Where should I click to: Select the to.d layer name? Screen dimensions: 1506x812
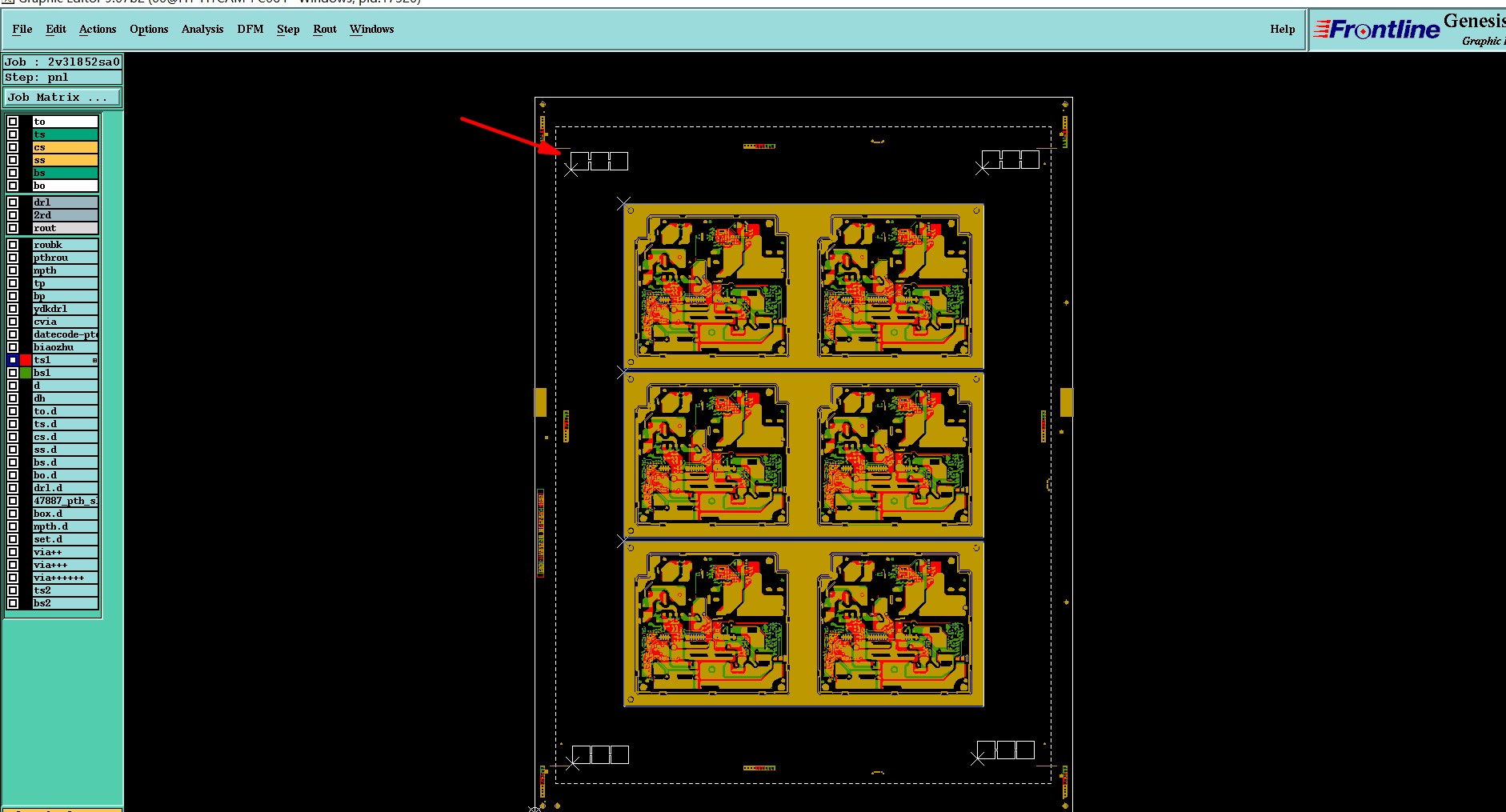pos(65,411)
